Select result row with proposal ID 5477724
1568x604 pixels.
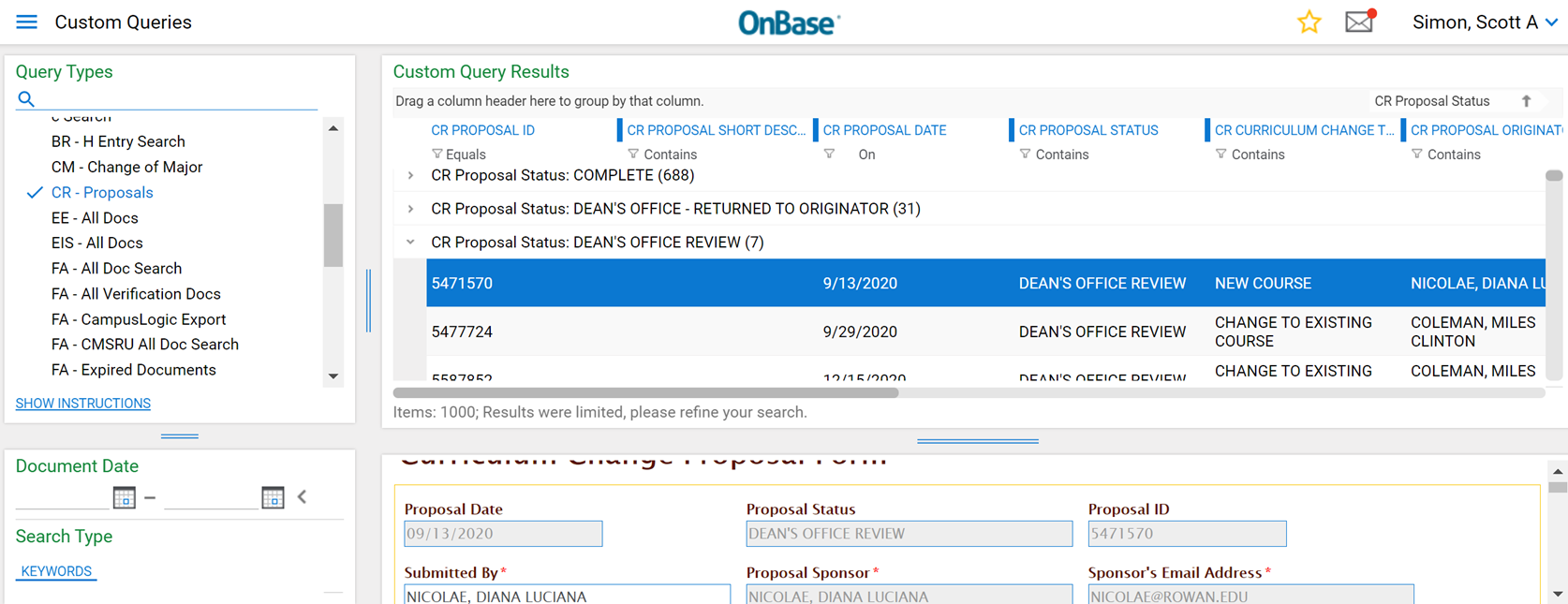coord(985,331)
